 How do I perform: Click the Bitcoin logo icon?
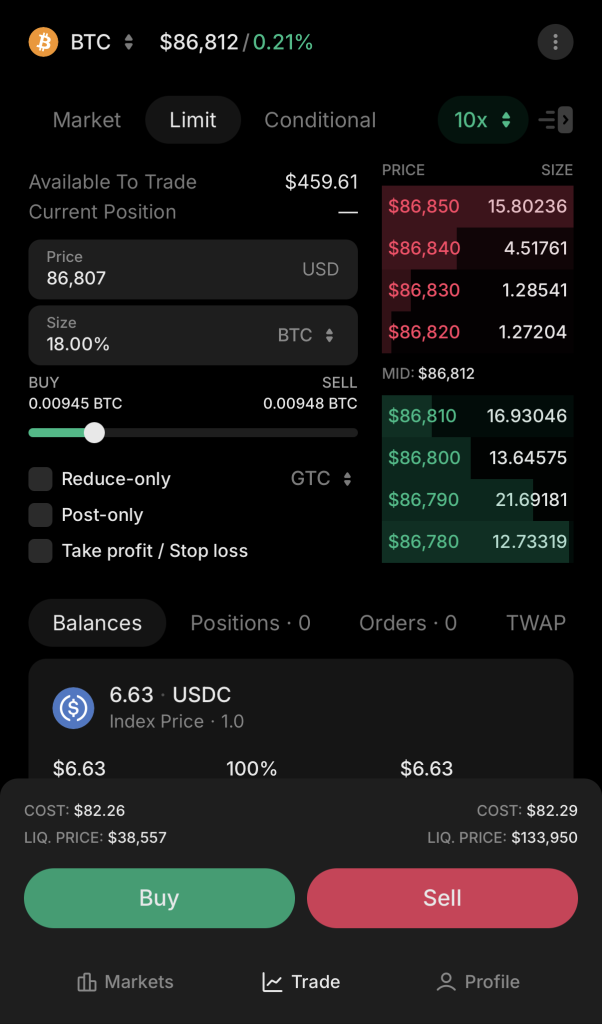(43, 42)
